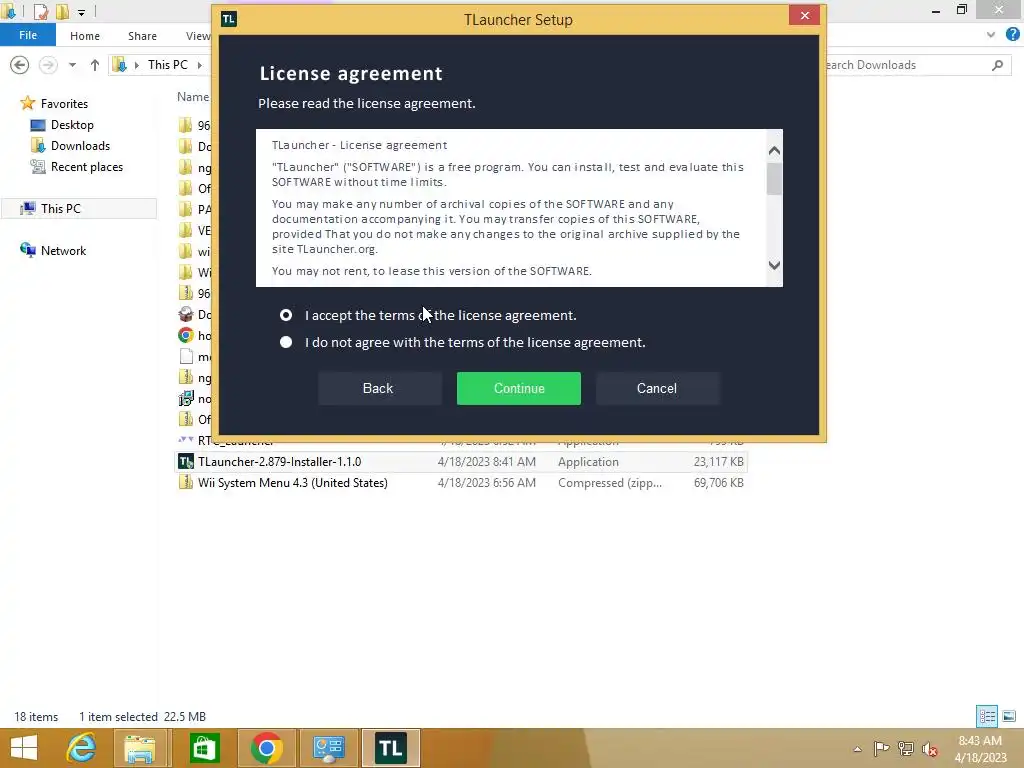Open Google Chrome from taskbar
1024x768 pixels.
coord(266,748)
